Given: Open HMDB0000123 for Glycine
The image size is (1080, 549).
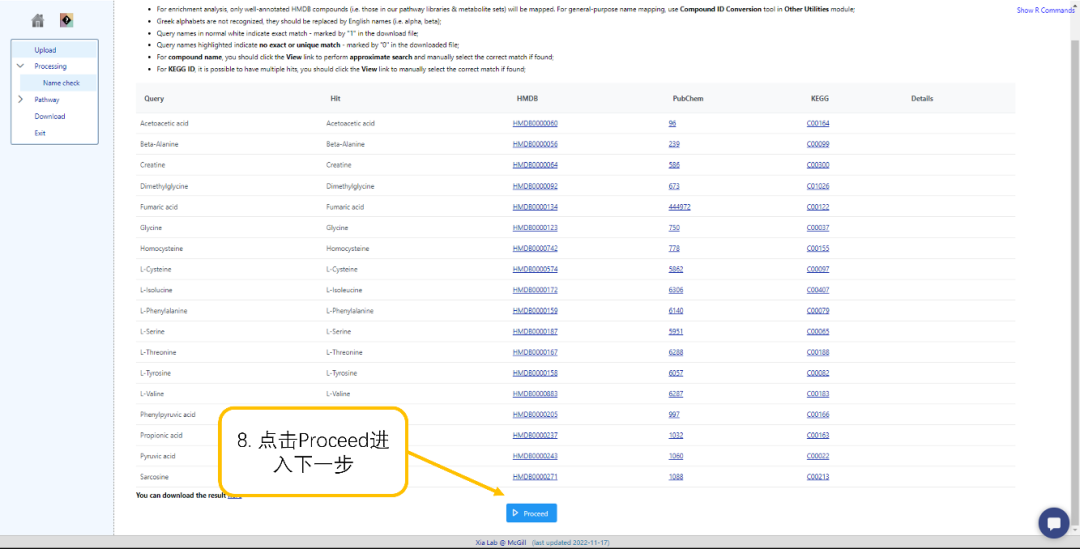Looking at the screenshot, I should (x=535, y=227).
